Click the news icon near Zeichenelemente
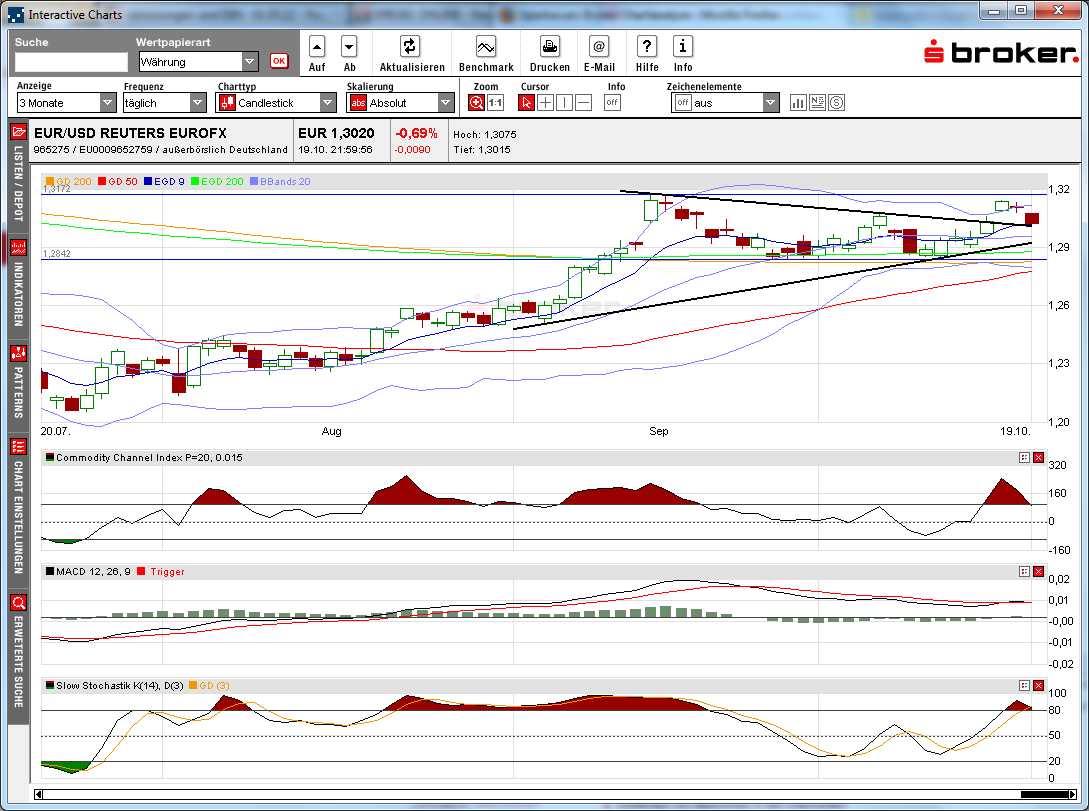Viewport: 1089px width, 811px height. click(817, 103)
